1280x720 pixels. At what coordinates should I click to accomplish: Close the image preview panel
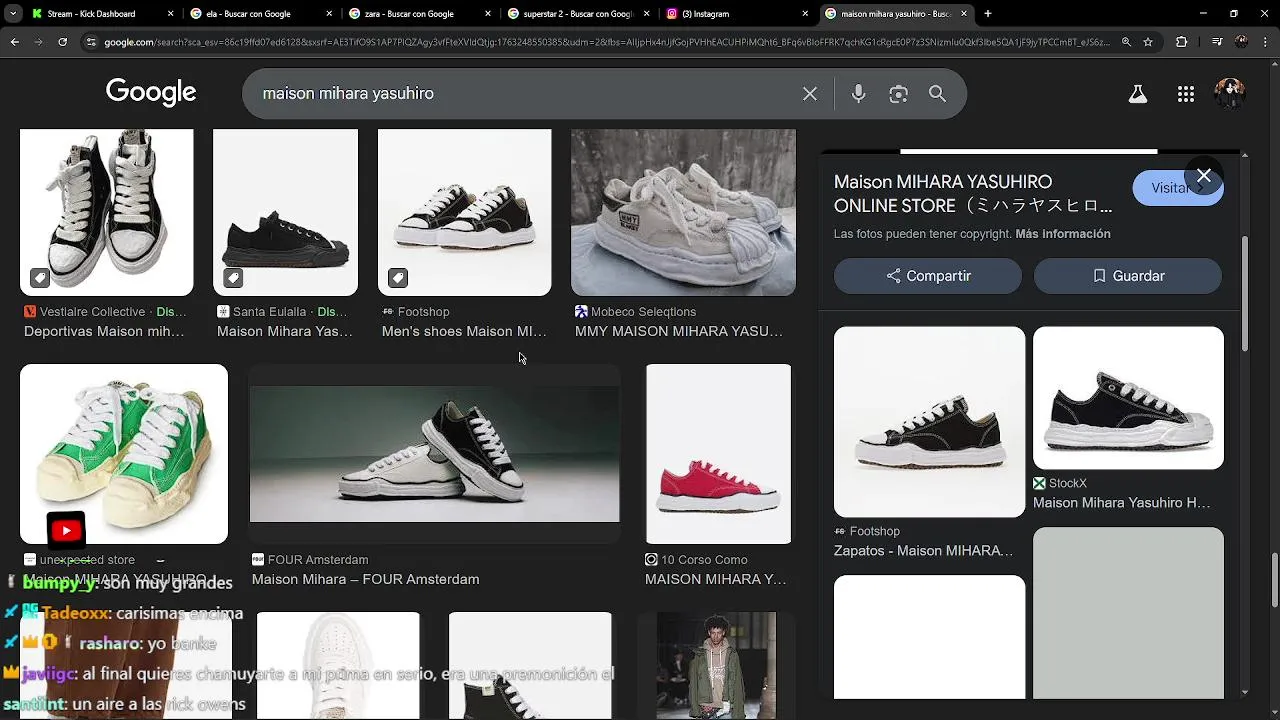click(1204, 176)
